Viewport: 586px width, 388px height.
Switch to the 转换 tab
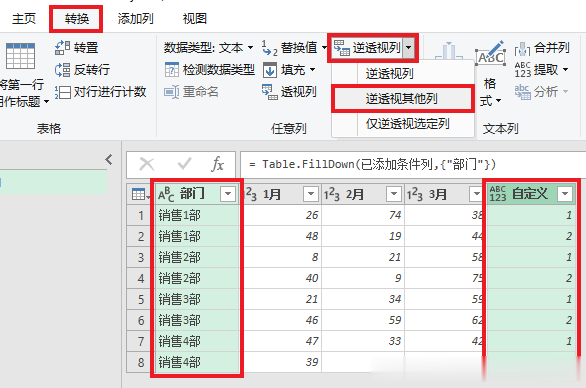point(77,18)
